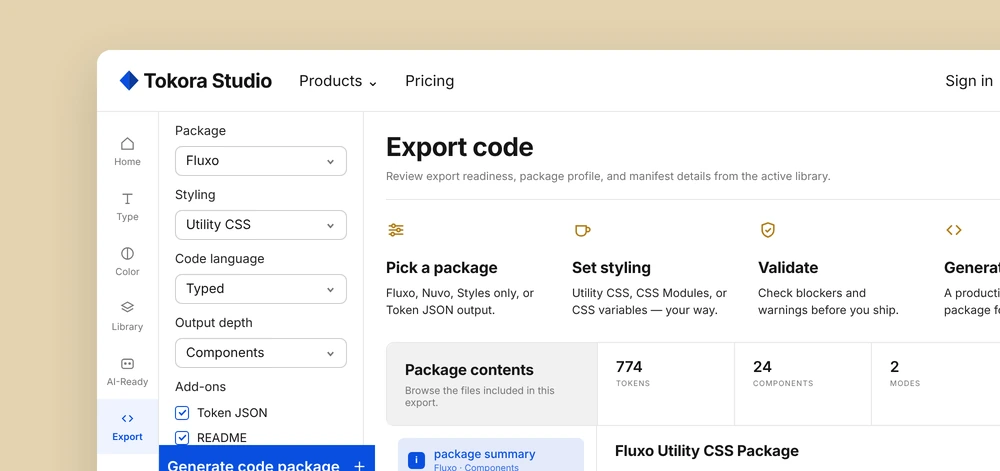Click the code icon above Generate

pyautogui.click(x=954, y=230)
